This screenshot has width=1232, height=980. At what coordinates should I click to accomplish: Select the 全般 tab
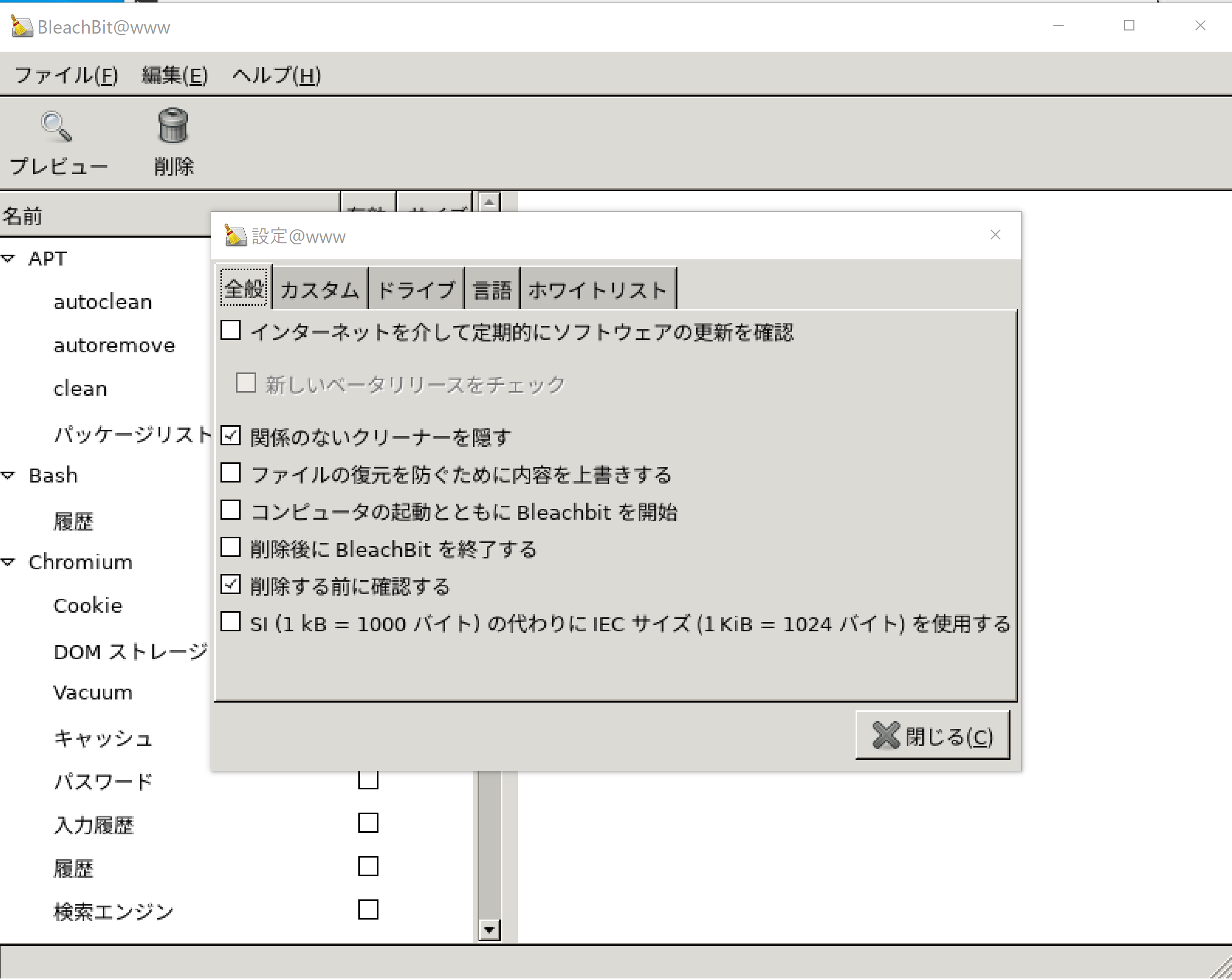coord(244,288)
